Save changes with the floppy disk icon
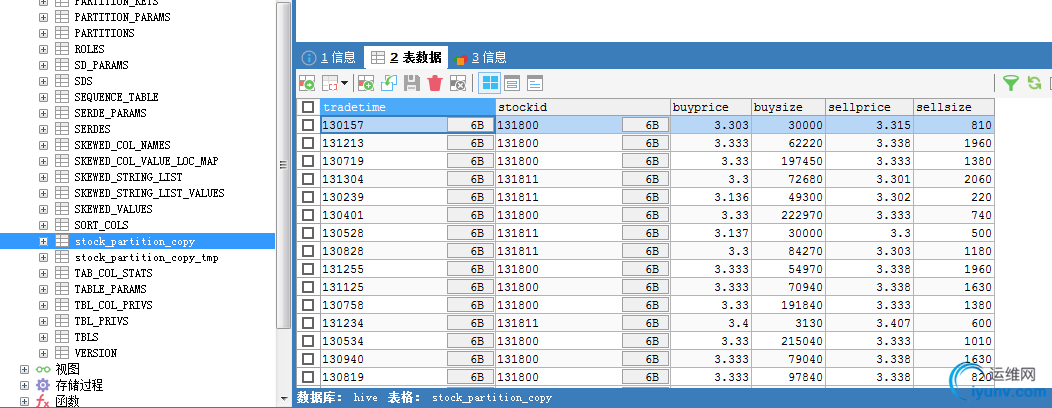 pyautogui.click(x=412, y=83)
